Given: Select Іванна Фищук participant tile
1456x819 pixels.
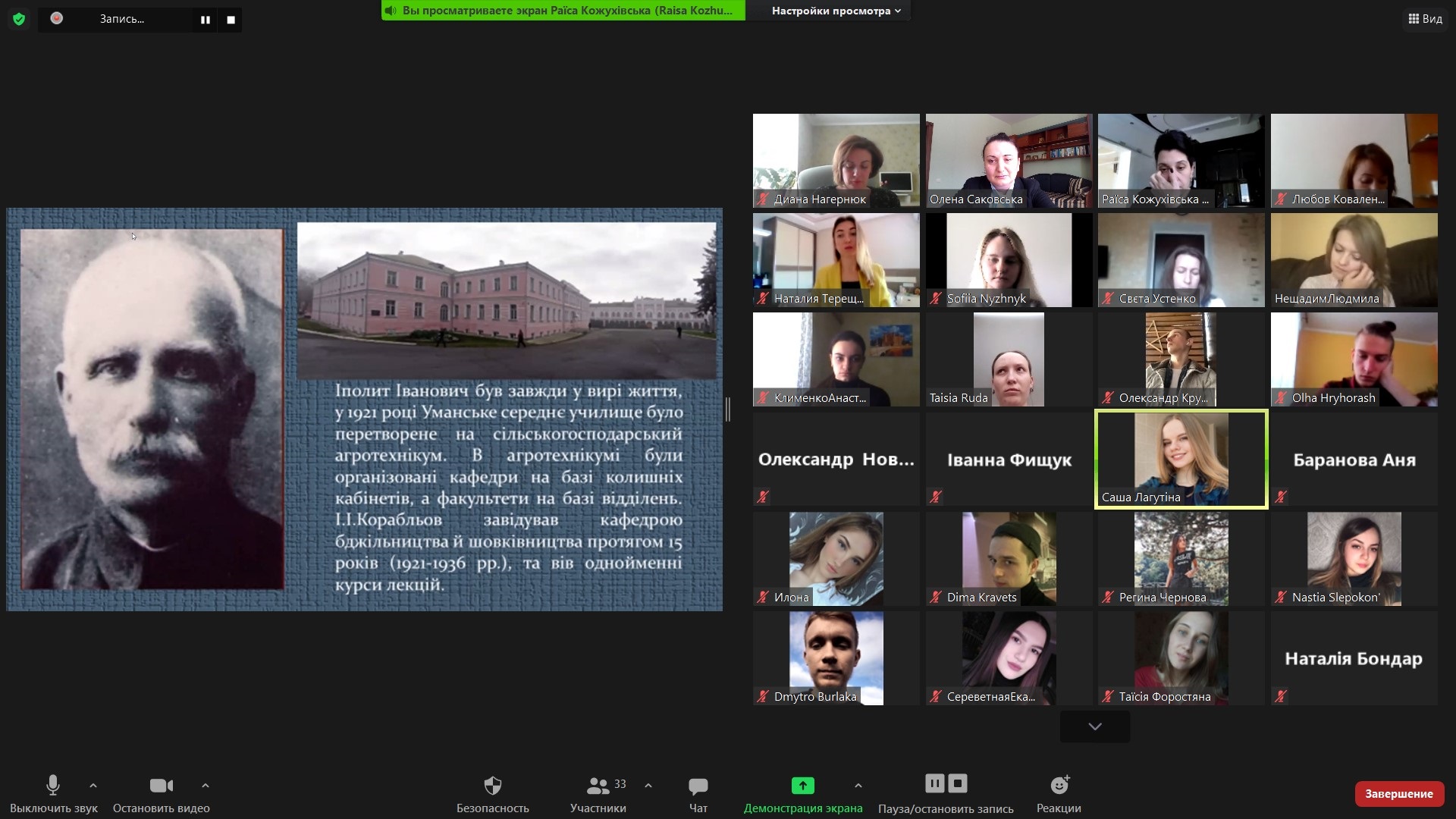Looking at the screenshot, I should click(x=1009, y=460).
